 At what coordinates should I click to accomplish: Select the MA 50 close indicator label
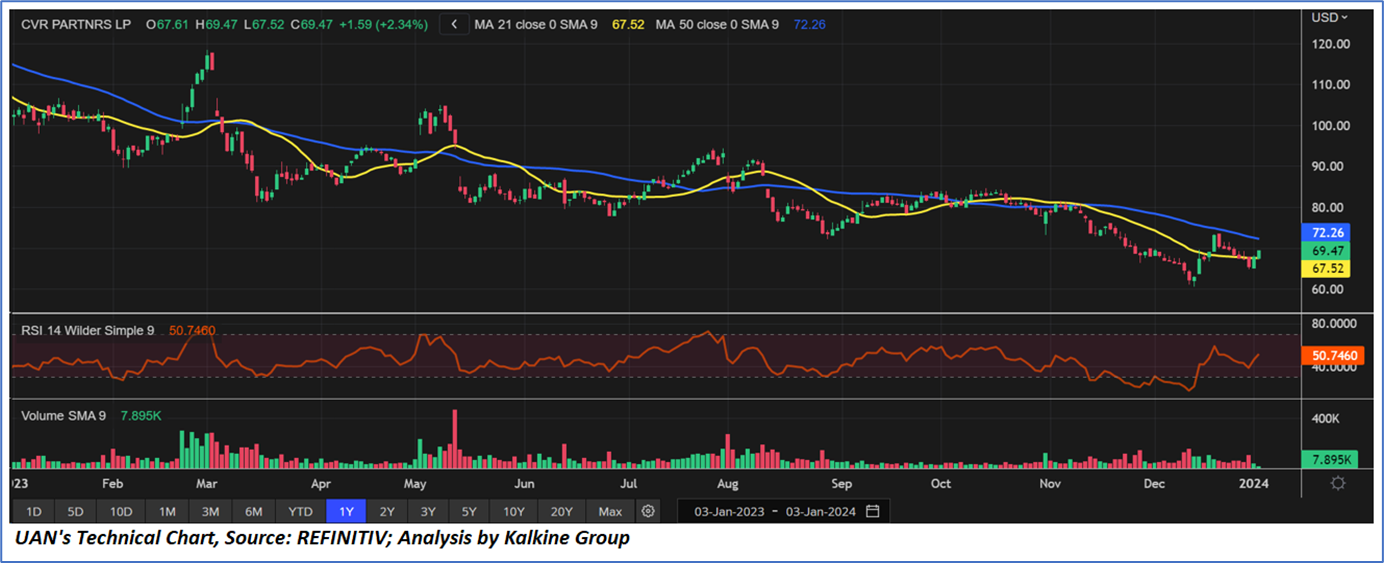point(716,24)
